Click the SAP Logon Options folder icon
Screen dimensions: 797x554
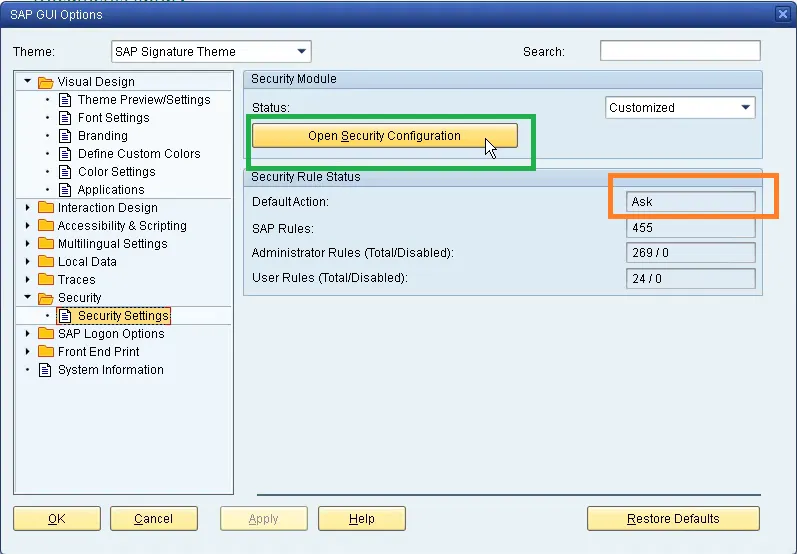click(x=46, y=334)
